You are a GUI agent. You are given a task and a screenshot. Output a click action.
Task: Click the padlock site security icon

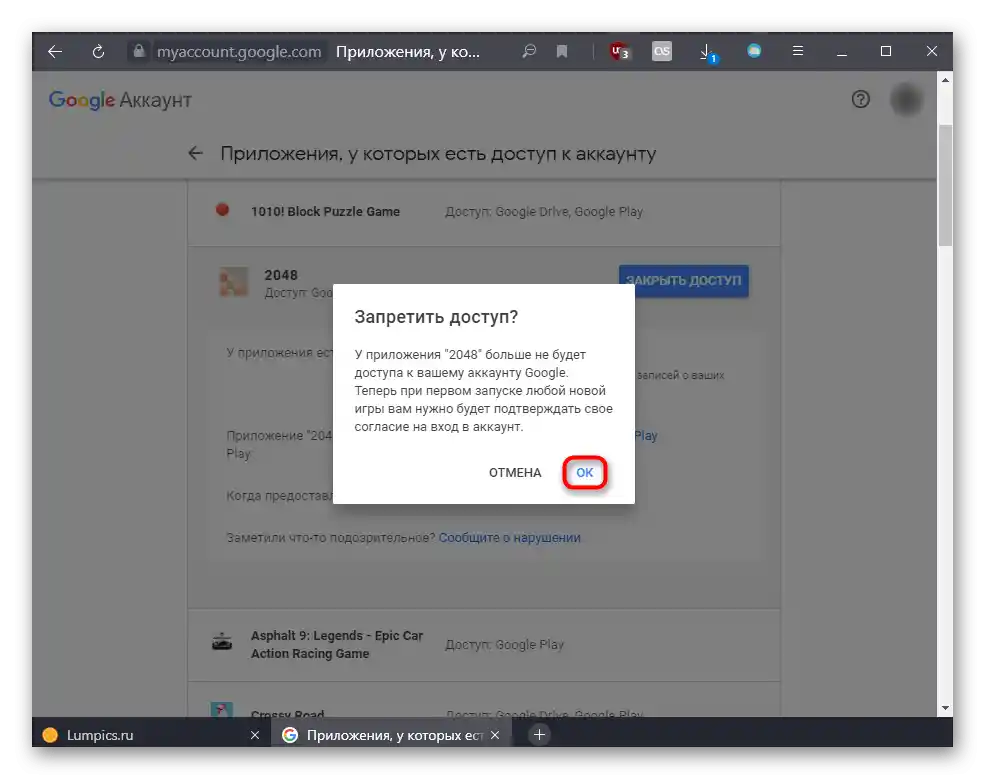[139, 51]
